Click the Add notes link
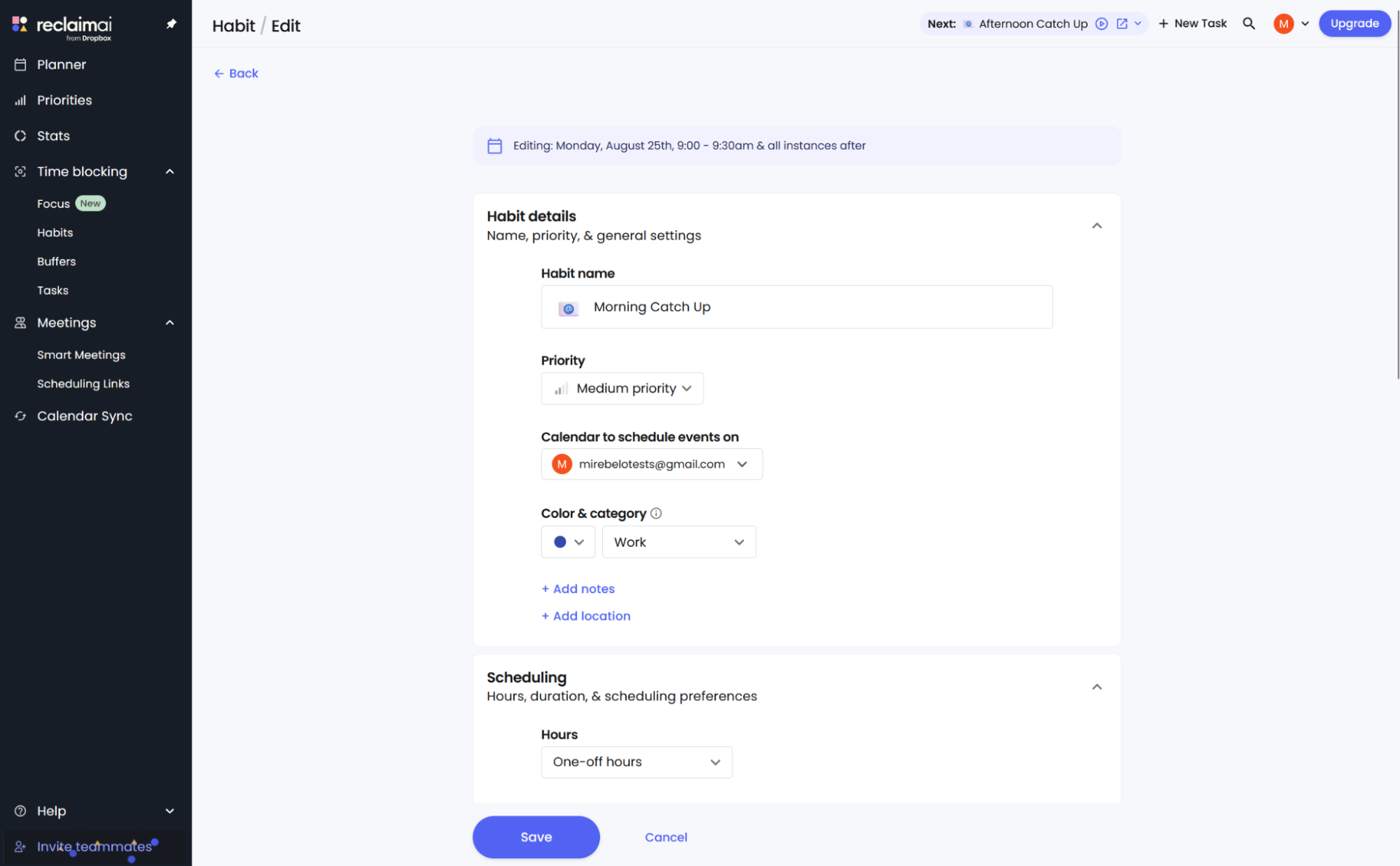 578,589
